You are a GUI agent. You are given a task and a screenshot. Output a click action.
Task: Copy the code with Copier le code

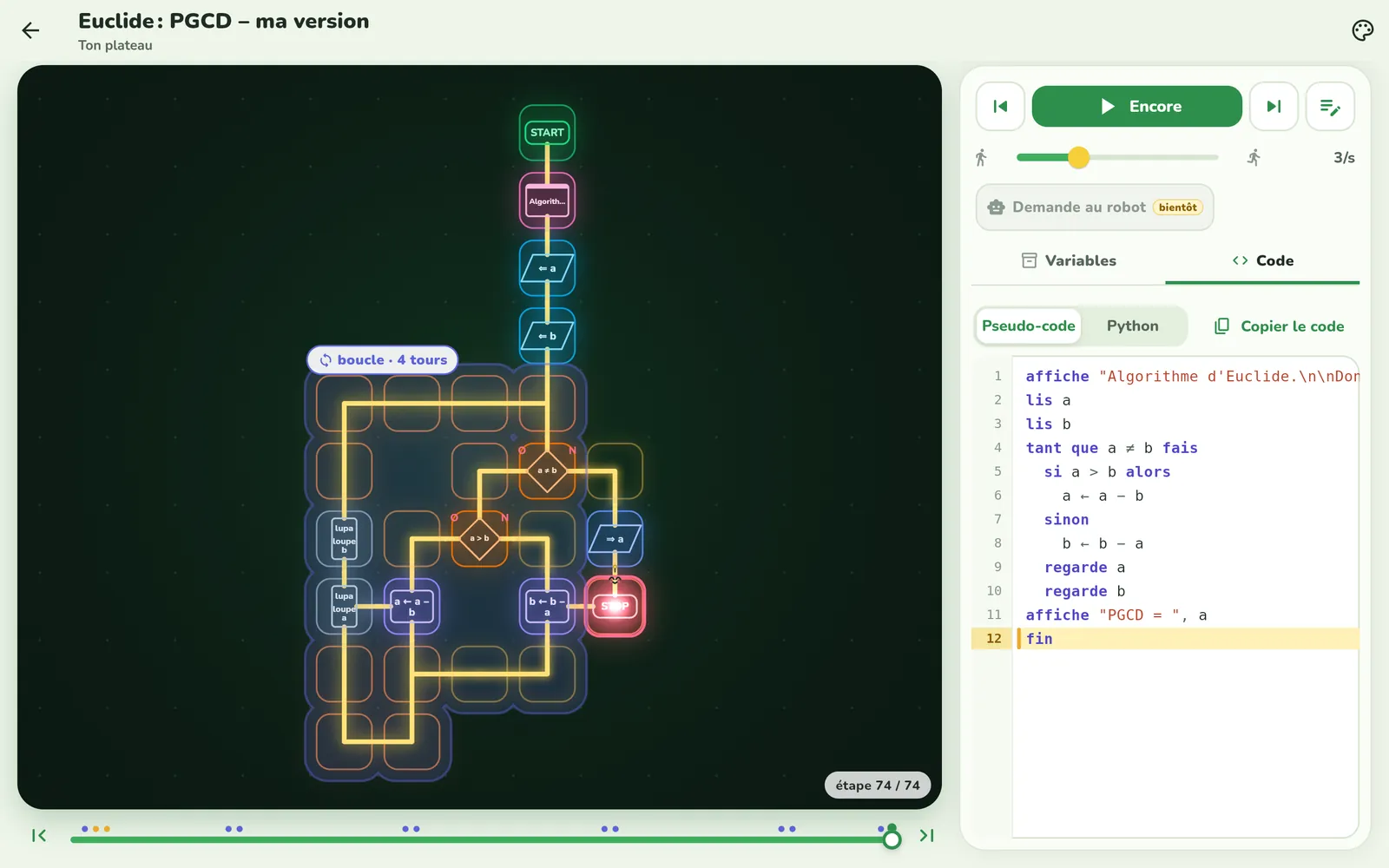(1279, 326)
